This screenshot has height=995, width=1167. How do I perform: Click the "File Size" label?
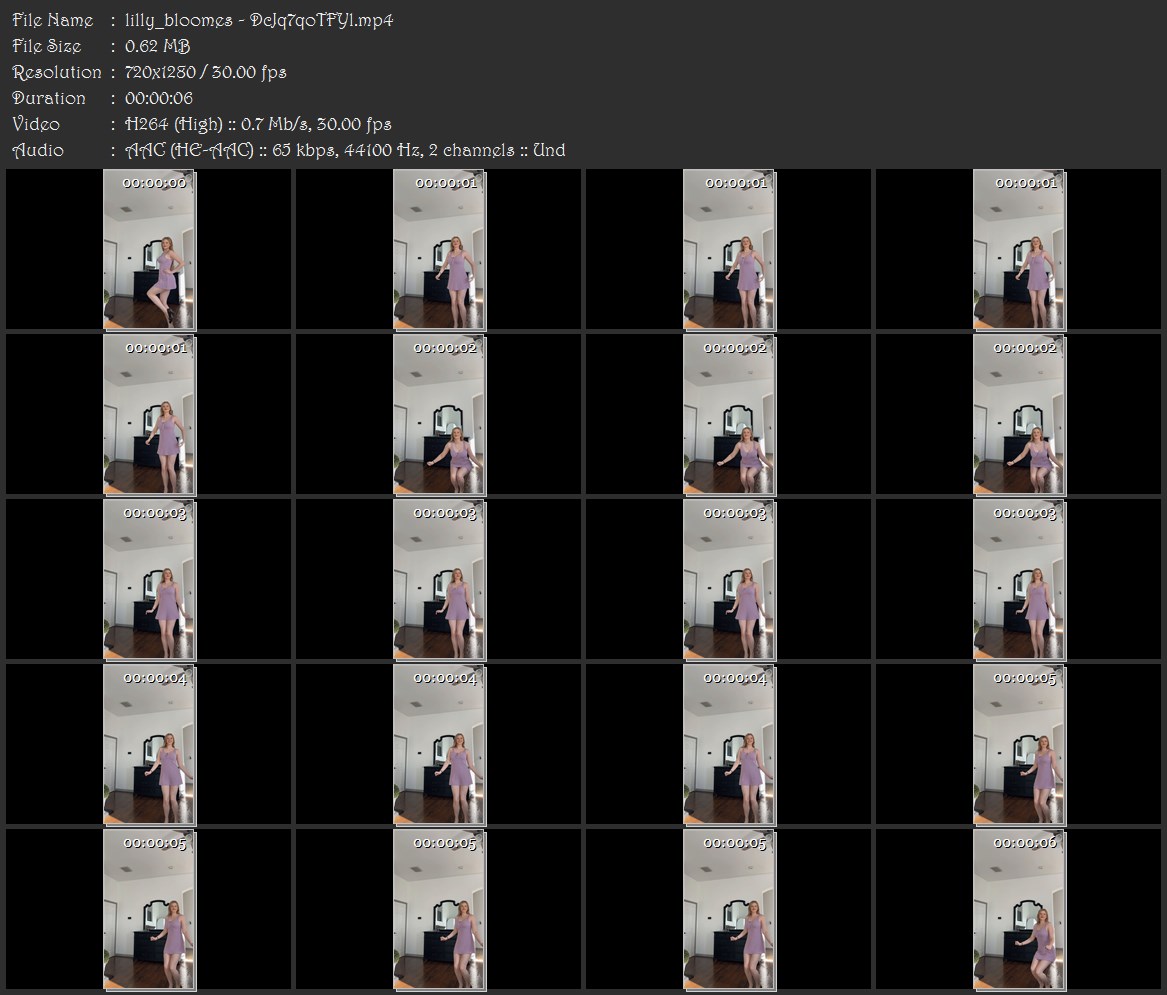pos(47,46)
